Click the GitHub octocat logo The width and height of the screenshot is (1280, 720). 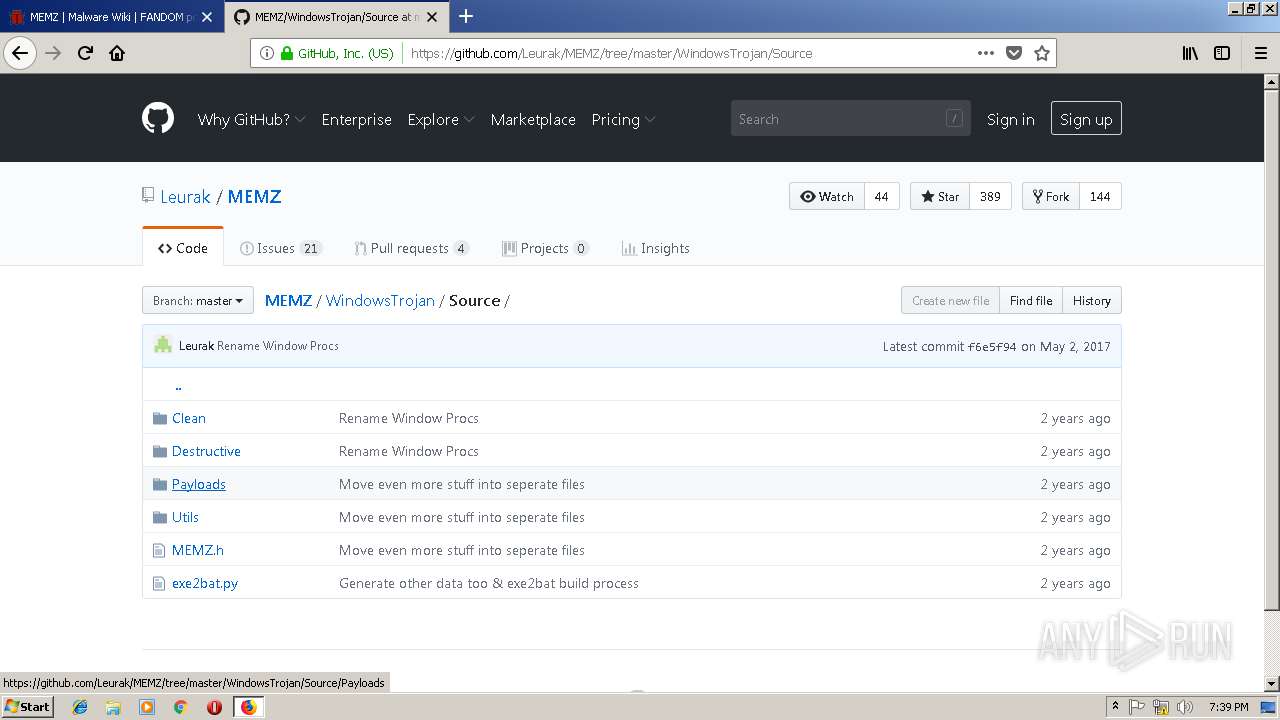pyautogui.click(x=158, y=119)
